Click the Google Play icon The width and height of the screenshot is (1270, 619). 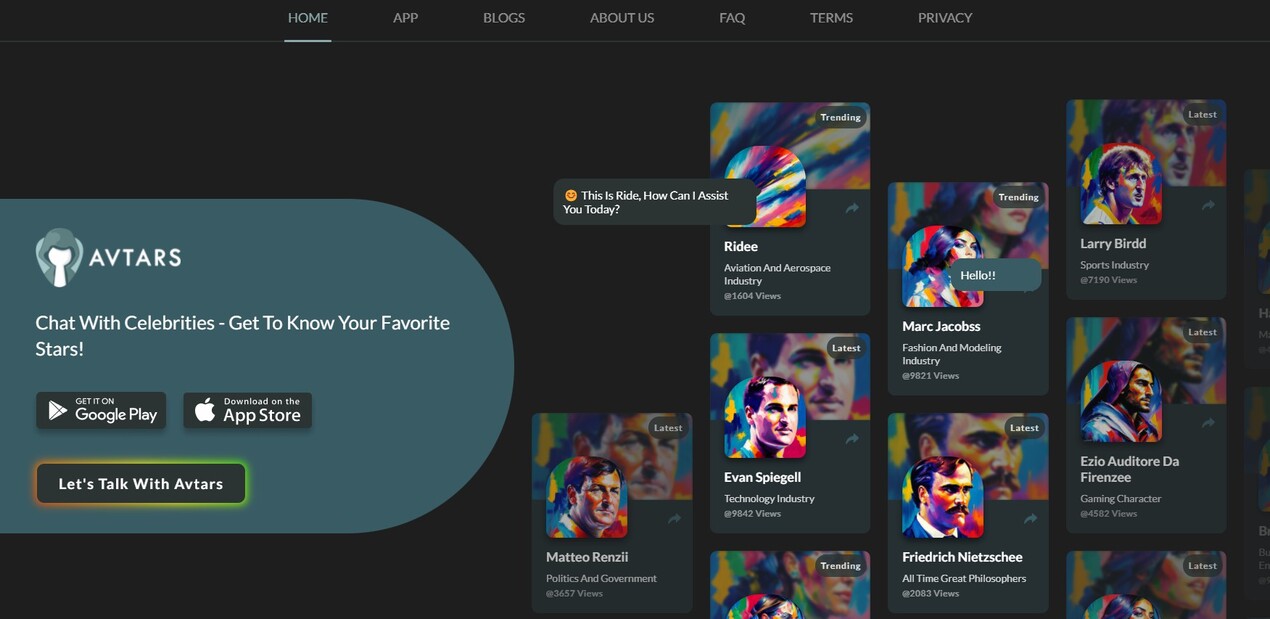58,410
